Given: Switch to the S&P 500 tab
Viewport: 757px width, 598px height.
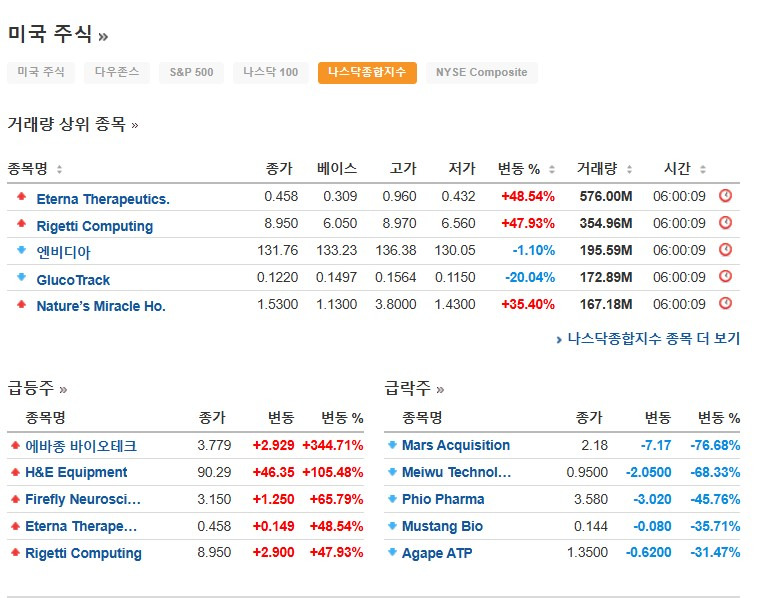Looking at the screenshot, I should [x=191, y=72].
